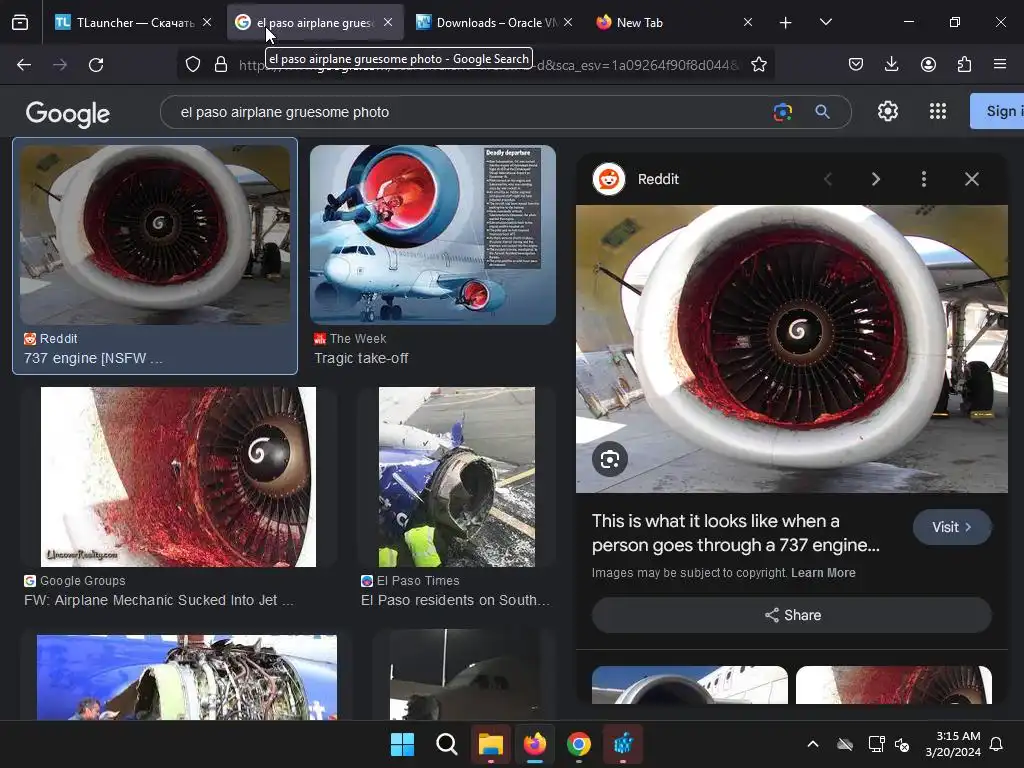Click the Share button
The image size is (1024, 768).
(x=792, y=615)
